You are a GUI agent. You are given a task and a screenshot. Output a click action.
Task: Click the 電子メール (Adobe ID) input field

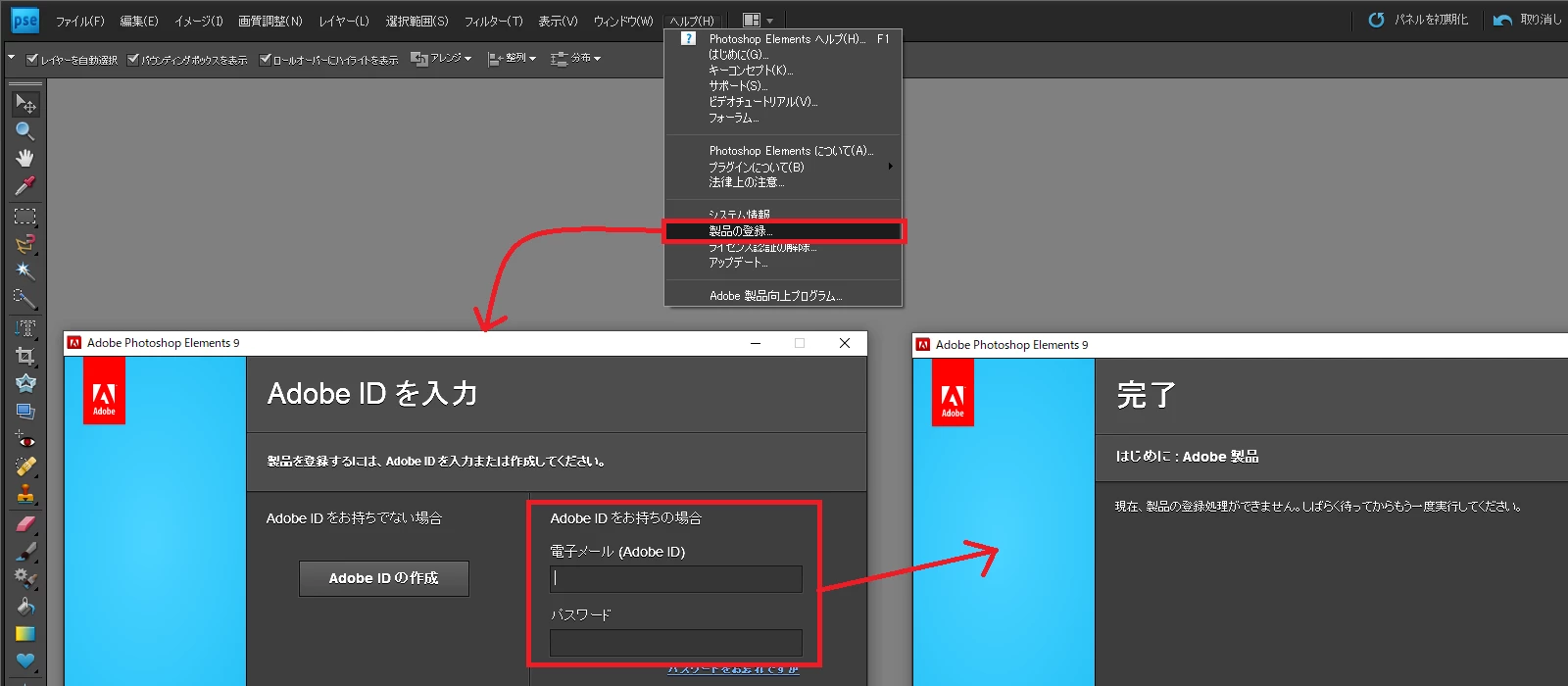point(676,579)
